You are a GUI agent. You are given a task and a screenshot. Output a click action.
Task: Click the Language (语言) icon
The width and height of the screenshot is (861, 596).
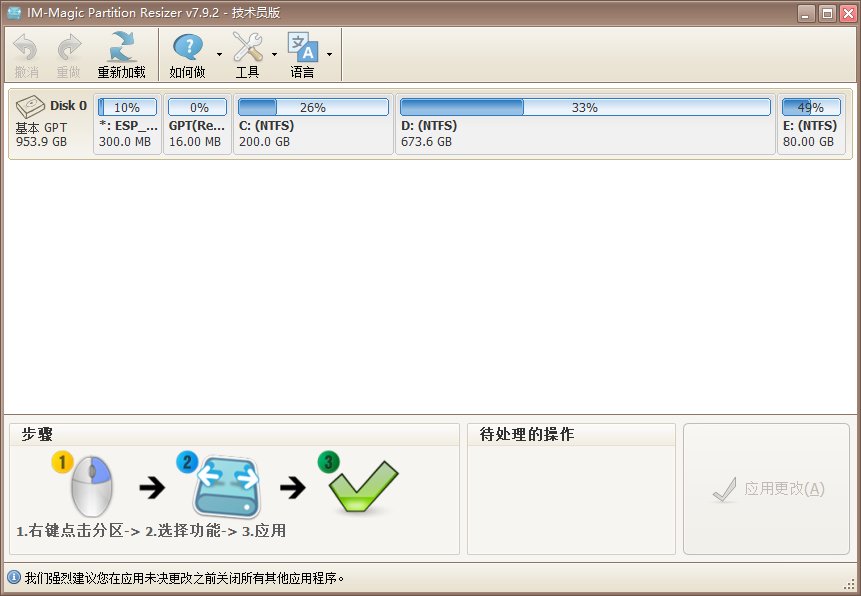point(303,47)
